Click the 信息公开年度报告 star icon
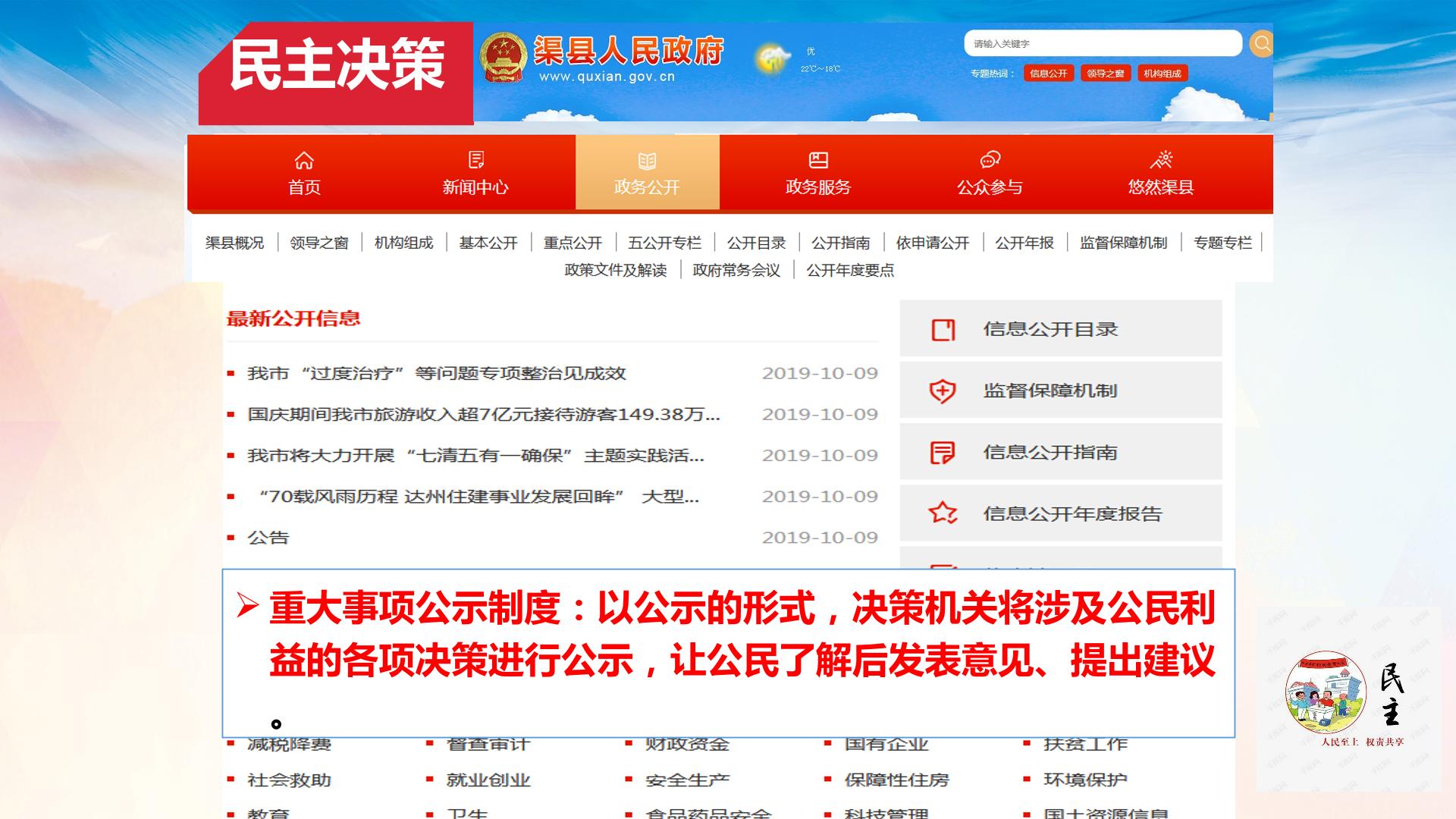Screen dimensions: 1456x819 coord(943,513)
